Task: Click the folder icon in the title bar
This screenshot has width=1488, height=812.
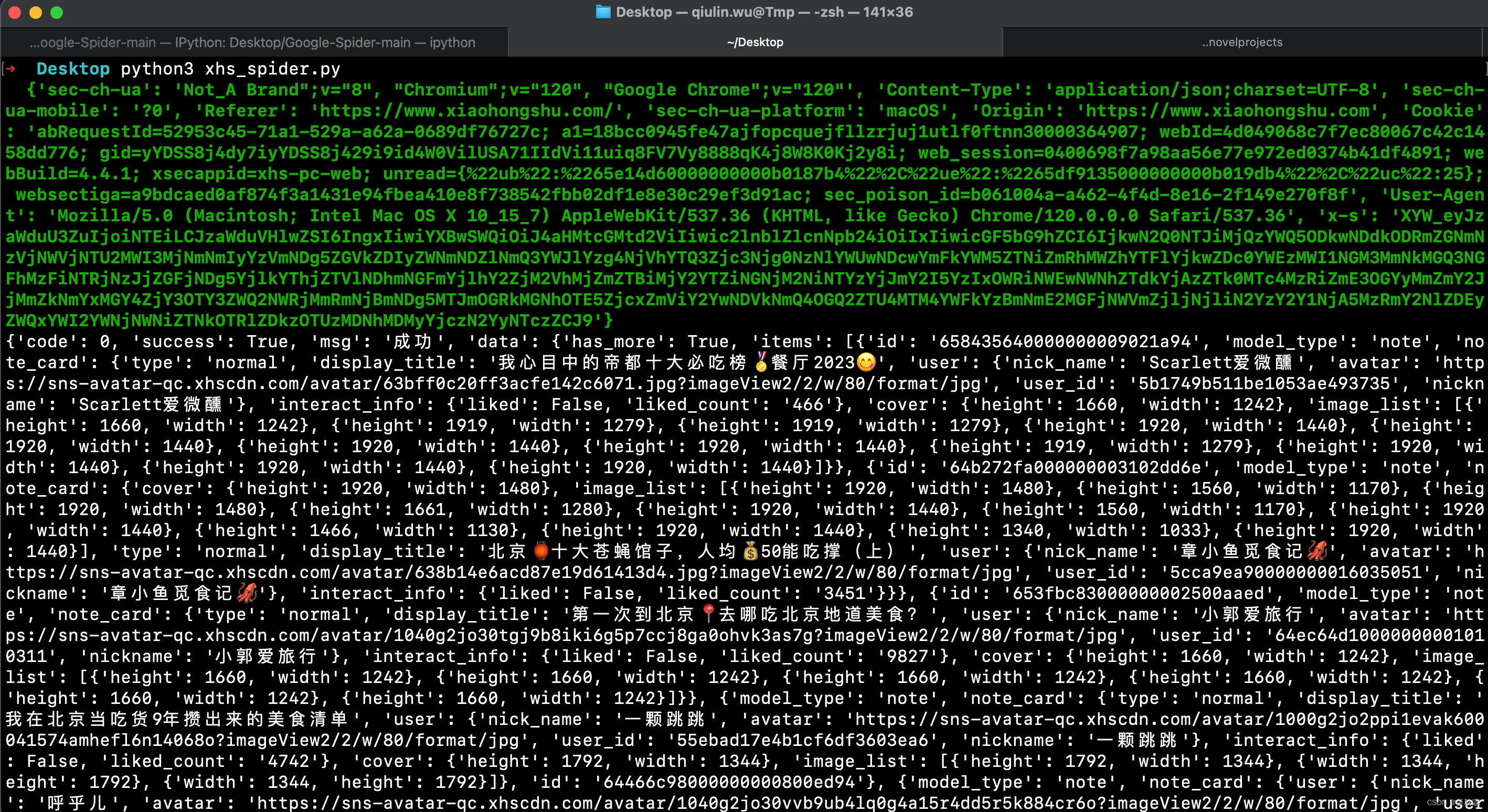Action: click(603, 12)
